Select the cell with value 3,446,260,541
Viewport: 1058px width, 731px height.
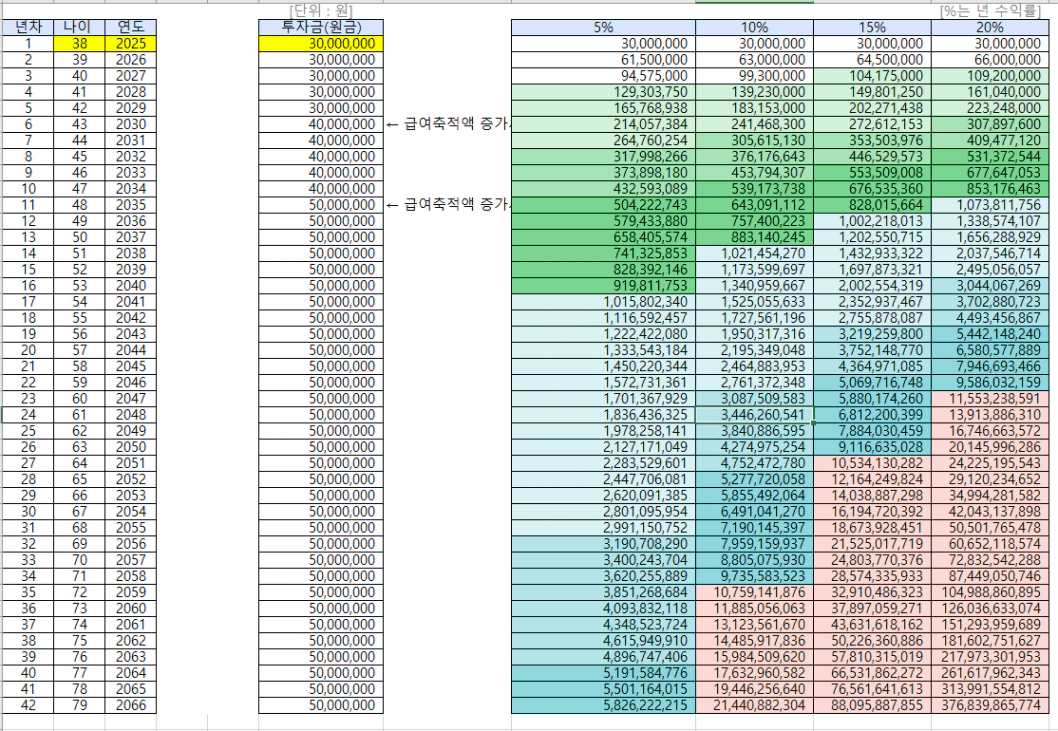tap(756, 413)
